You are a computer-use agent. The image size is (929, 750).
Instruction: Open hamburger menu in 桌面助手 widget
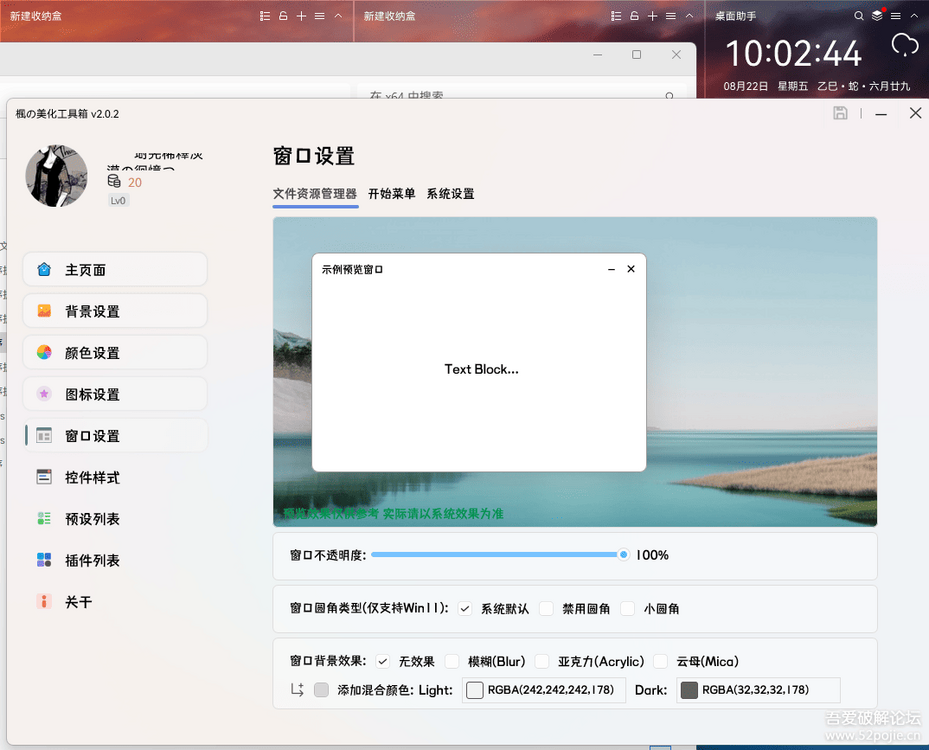point(896,16)
